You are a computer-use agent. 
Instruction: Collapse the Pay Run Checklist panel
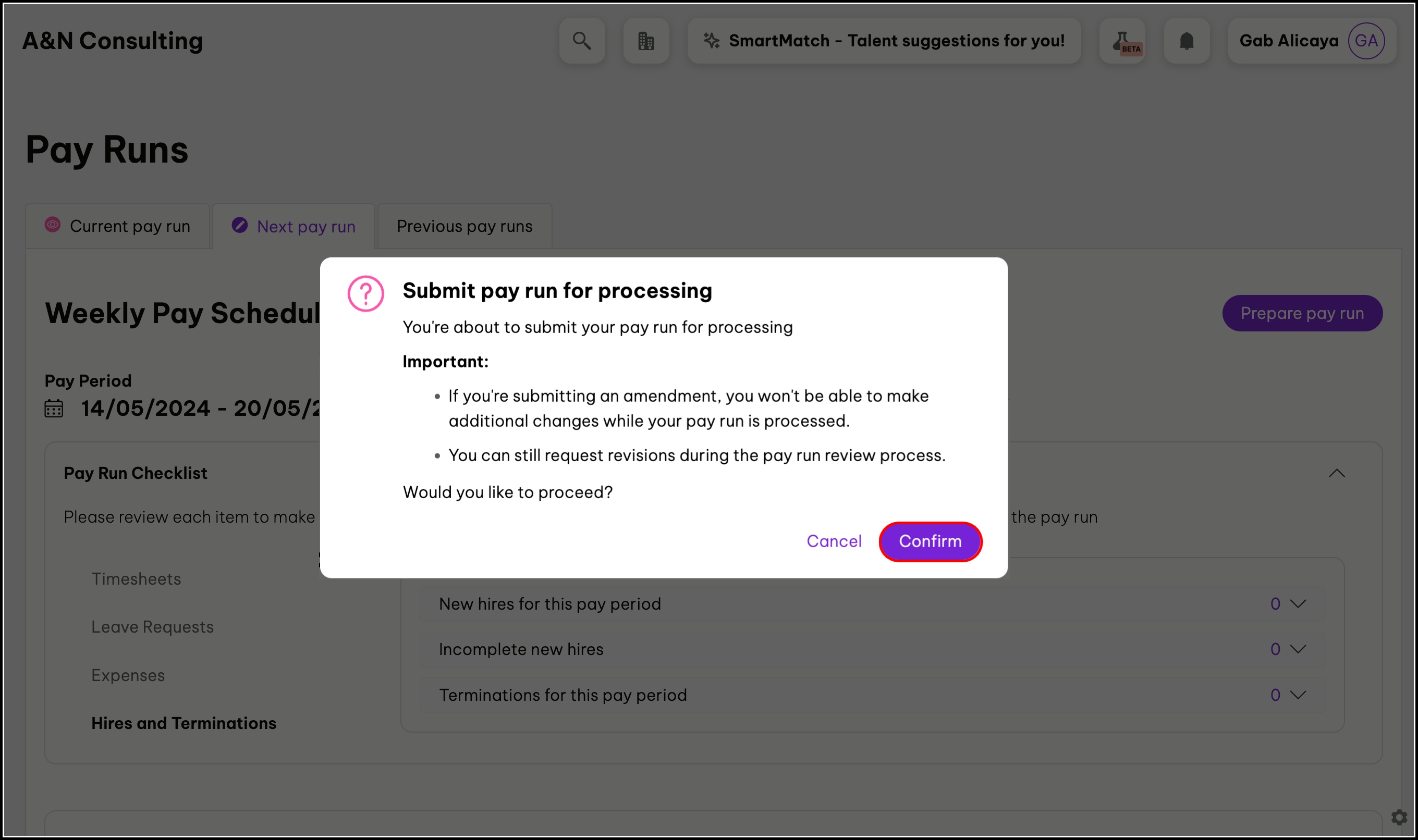[x=1337, y=473]
